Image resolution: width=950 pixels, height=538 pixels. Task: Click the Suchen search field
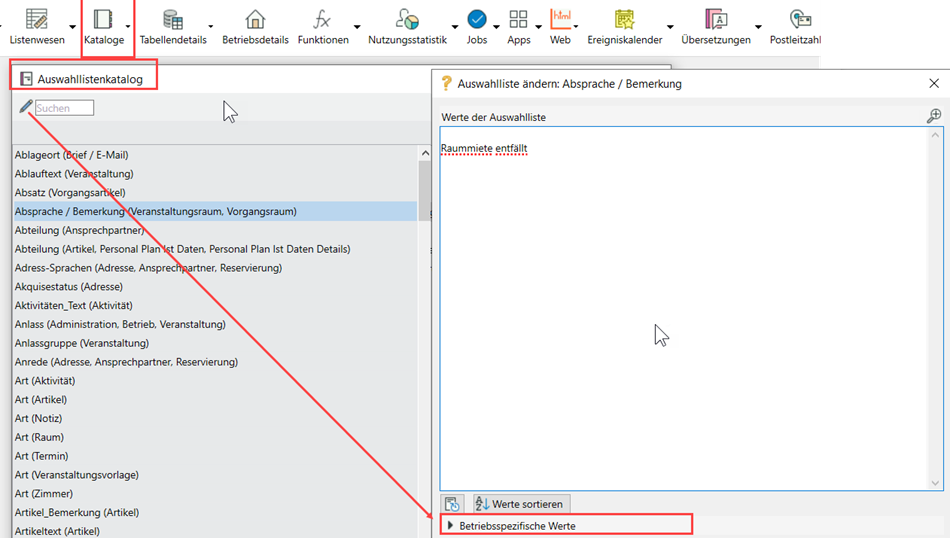[64, 107]
